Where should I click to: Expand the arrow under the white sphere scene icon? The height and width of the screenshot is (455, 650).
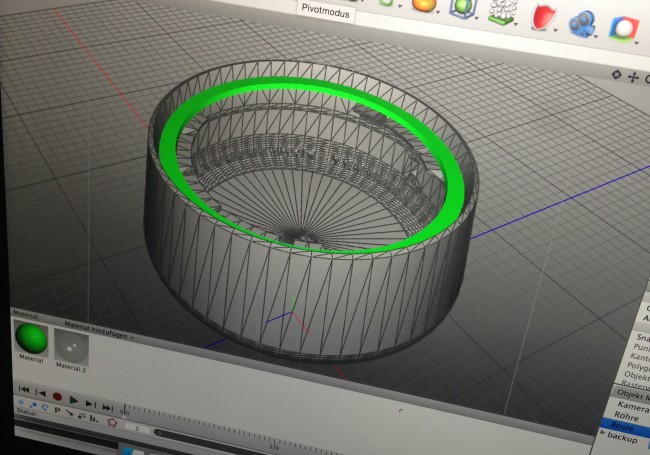[x=636, y=43]
